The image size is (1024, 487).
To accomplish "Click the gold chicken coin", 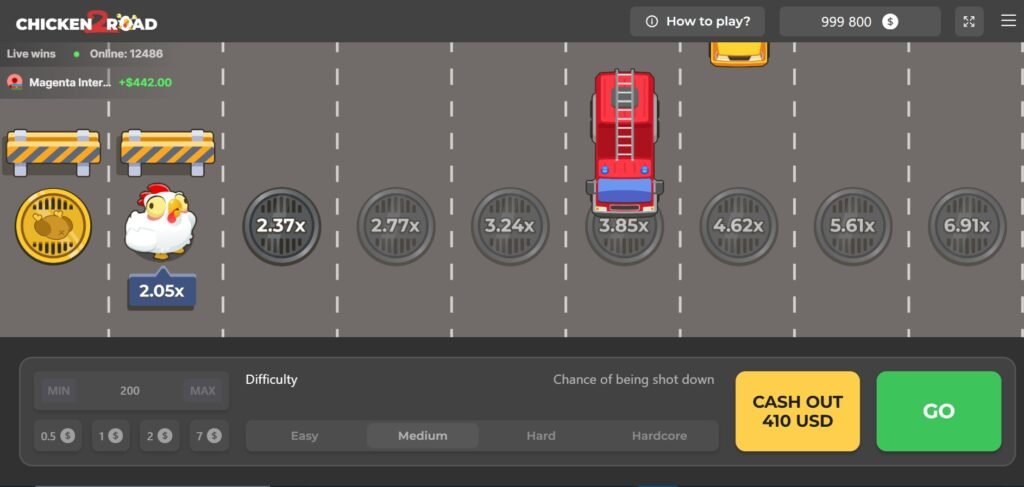I will coord(53,226).
